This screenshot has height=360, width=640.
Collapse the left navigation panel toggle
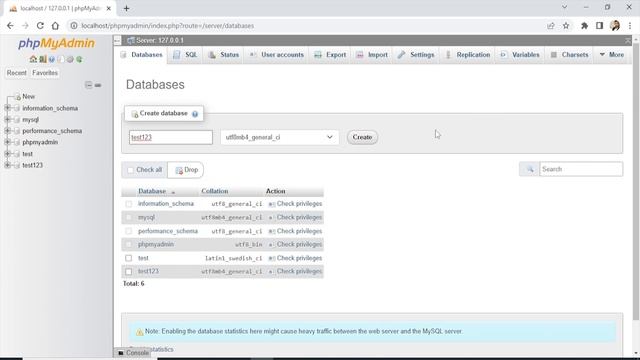pyautogui.click(x=118, y=40)
